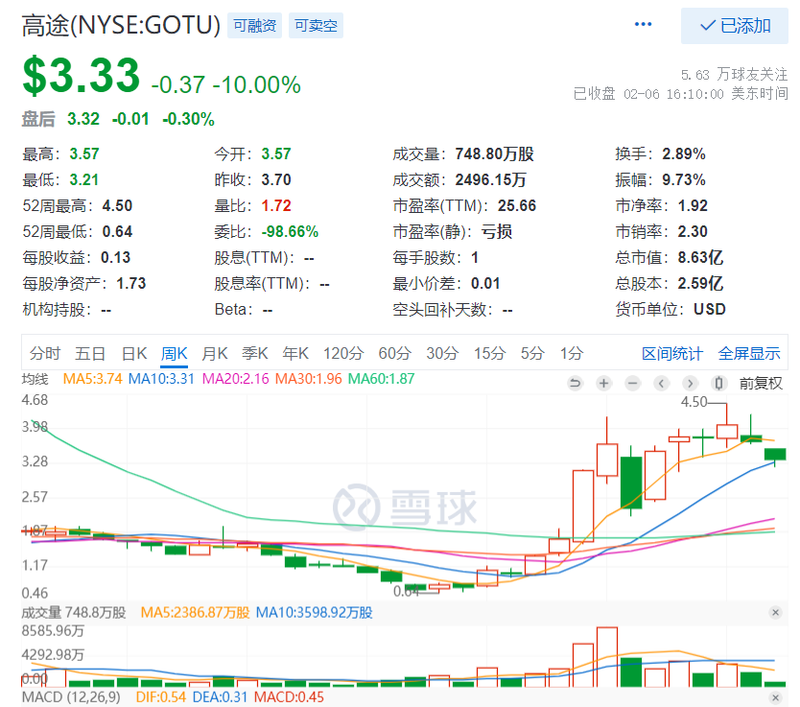Switch to the 月K monthly chart tab

pos(214,353)
